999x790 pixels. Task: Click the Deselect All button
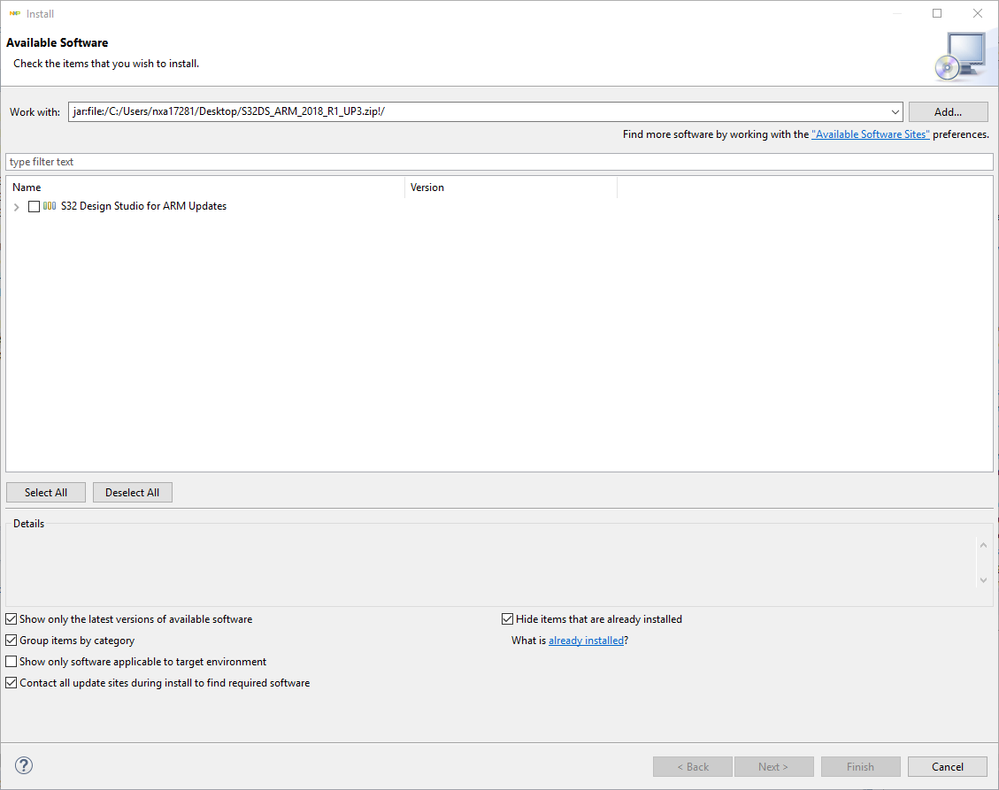pyautogui.click(x=133, y=492)
